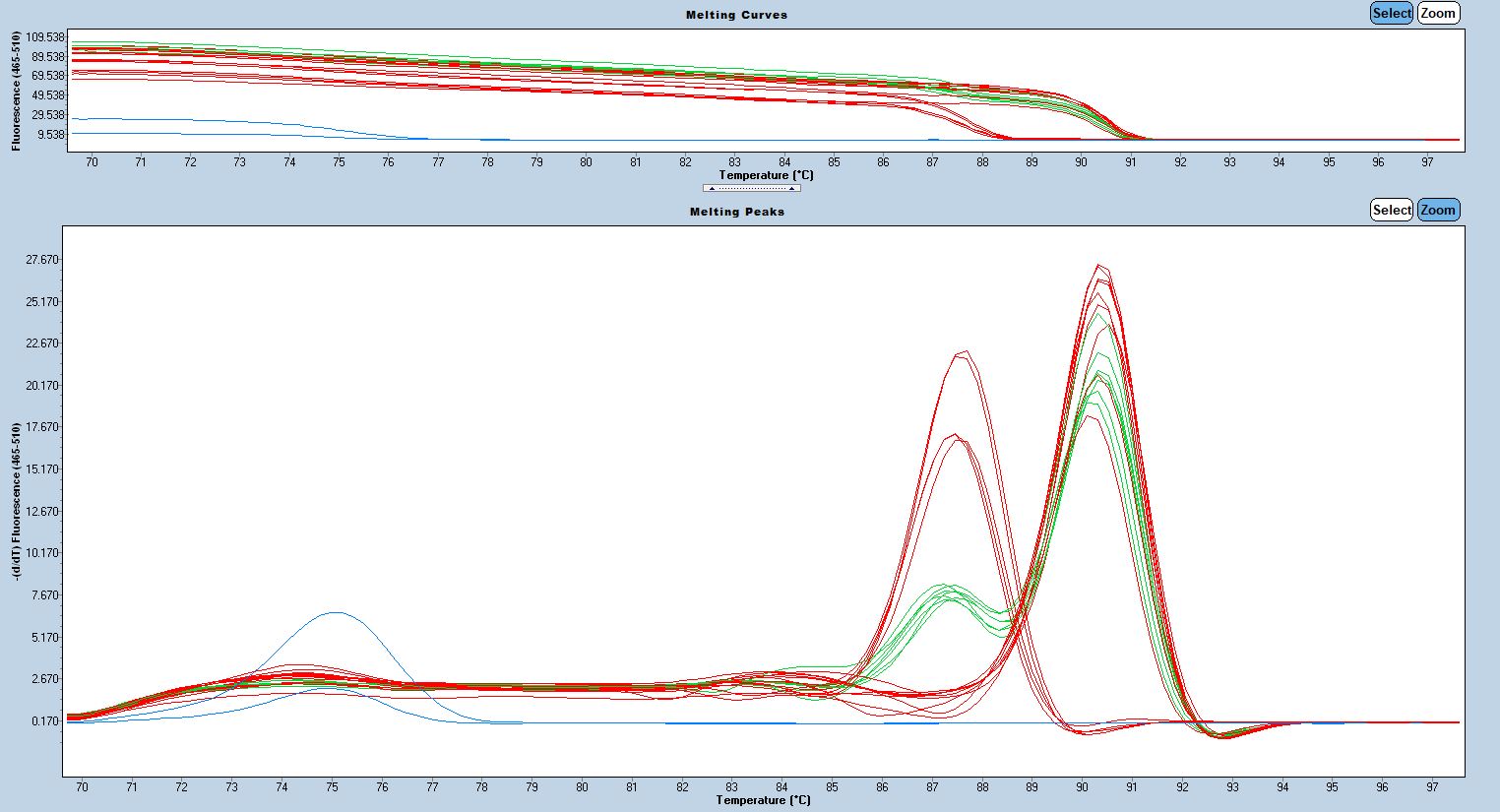The image size is (1500, 812).
Task: Click the 109.538 y-axis label in Melting Curves
Action: (x=45, y=37)
